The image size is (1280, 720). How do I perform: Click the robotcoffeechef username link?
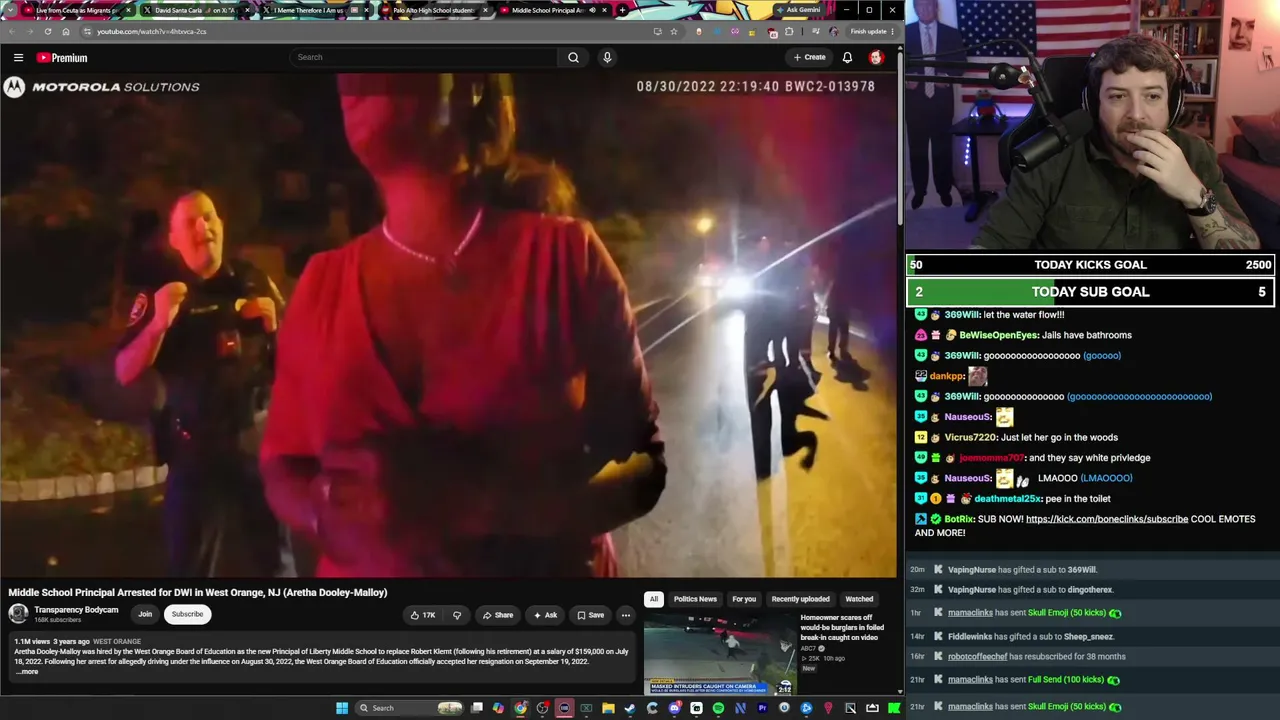click(977, 657)
